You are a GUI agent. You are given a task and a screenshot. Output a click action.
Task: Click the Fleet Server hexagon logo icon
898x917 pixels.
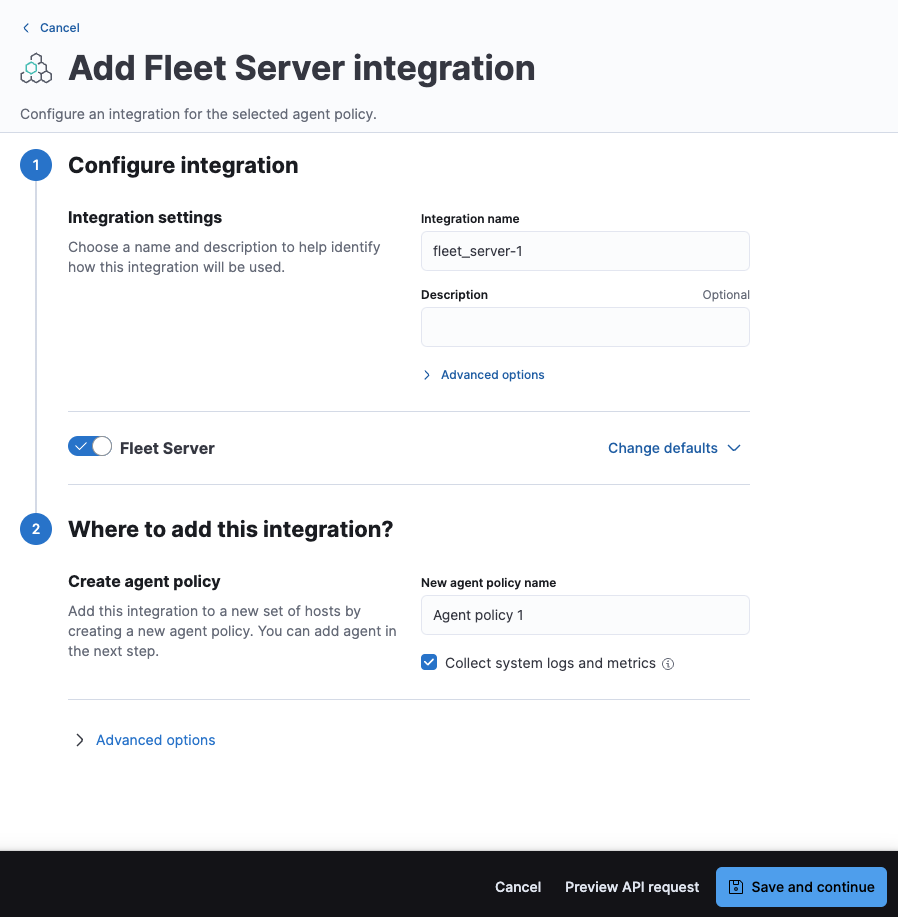click(35, 68)
